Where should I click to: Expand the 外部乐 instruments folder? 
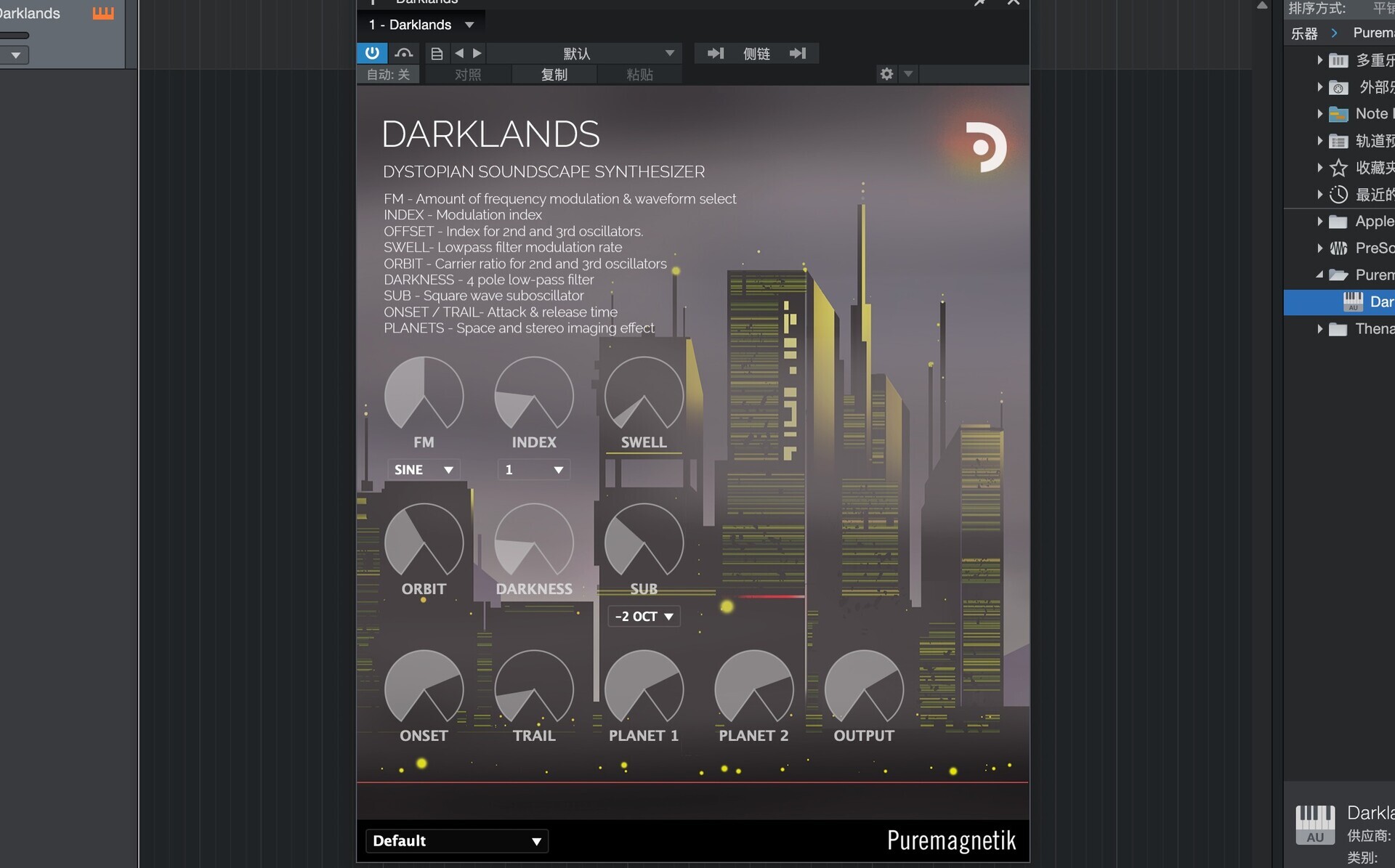pyautogui.click(x=1319, y=87)
